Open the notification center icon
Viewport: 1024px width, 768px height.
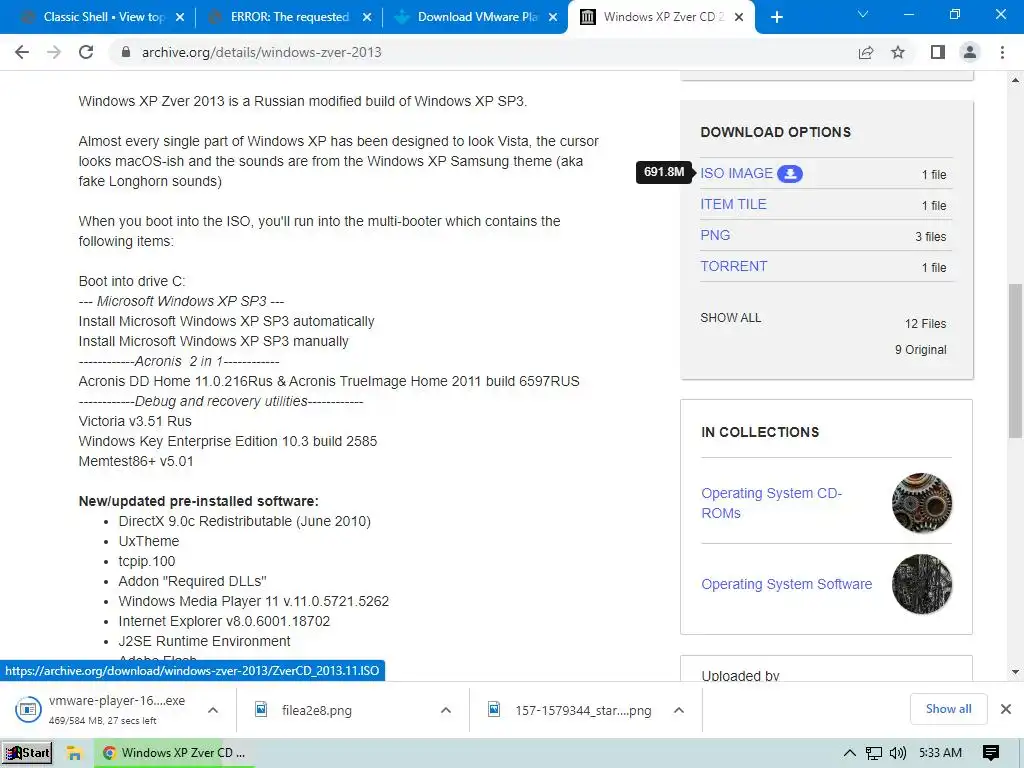pyautogui.click(x=991, y=753)
